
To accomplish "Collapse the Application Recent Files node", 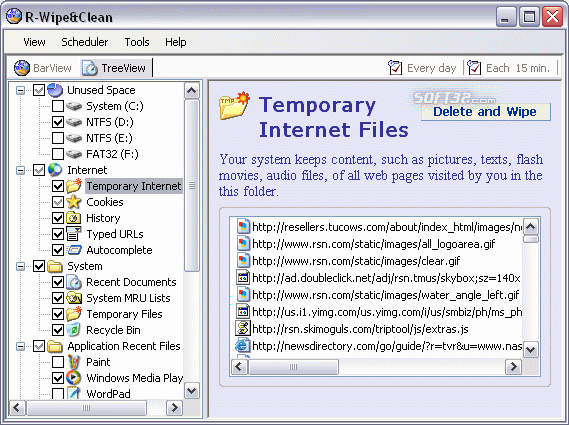I will tap(21, 346).
